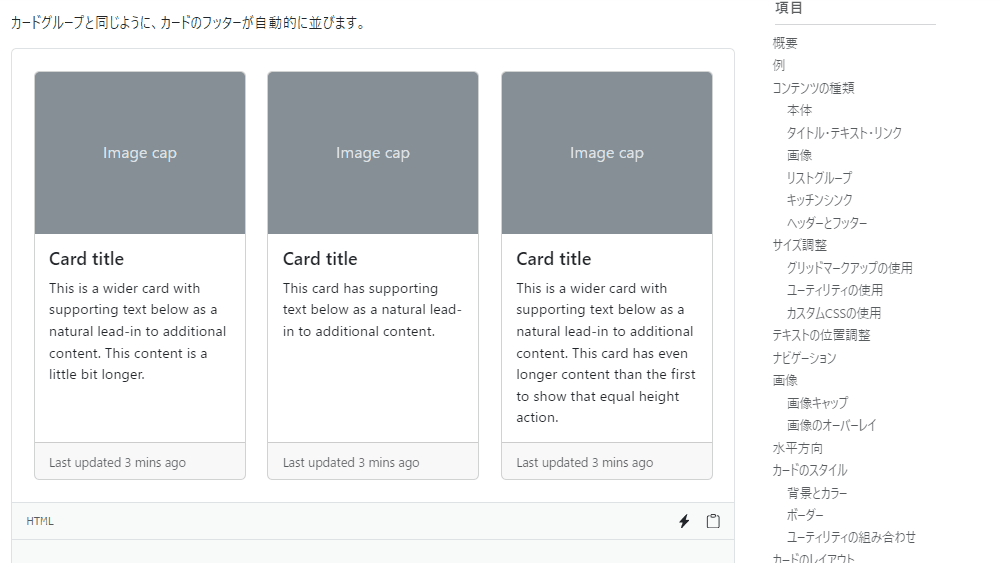Open the ナビゲーション sidebar link
Screen dimensions: 1000x563
pos(804,358)
